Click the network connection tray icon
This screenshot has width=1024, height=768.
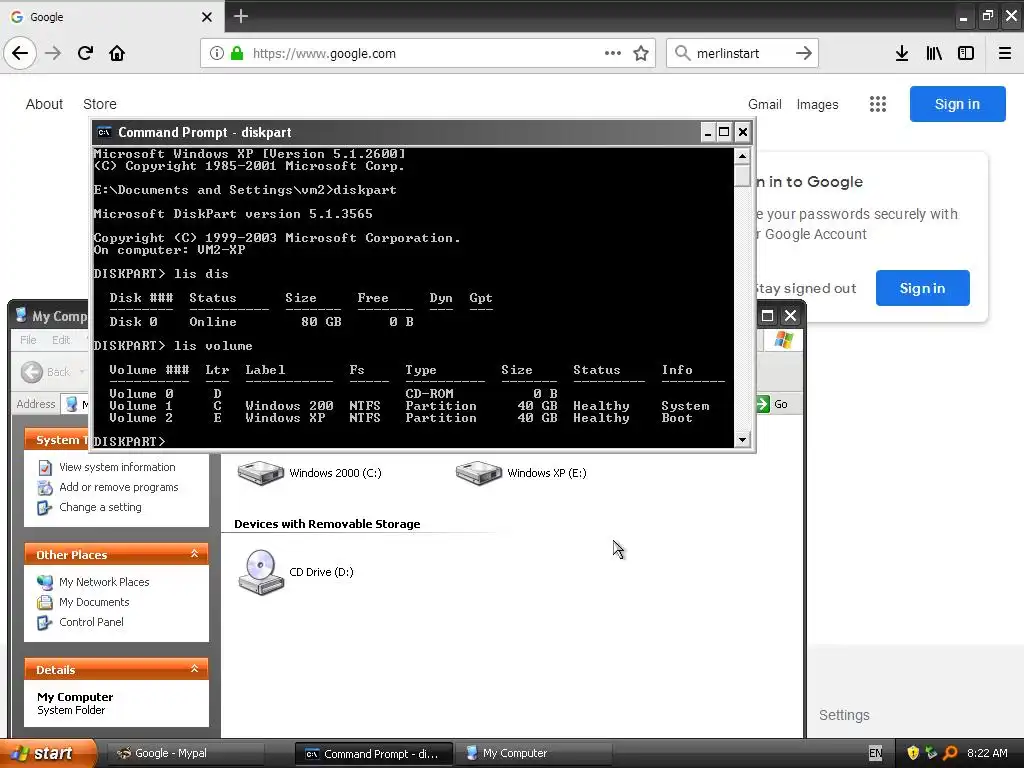[931, 753]
